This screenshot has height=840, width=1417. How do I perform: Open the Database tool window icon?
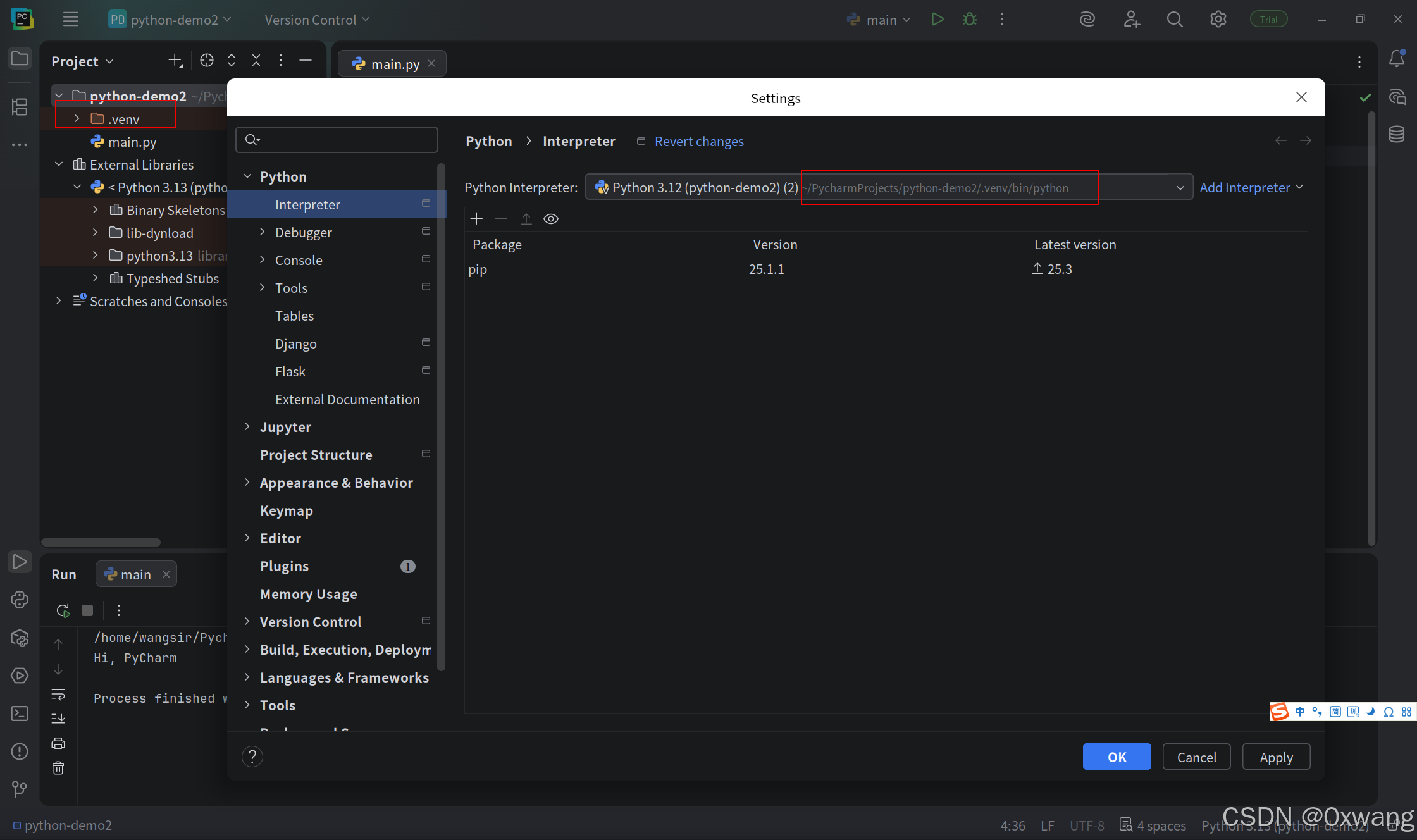[x=1397, y=134]
